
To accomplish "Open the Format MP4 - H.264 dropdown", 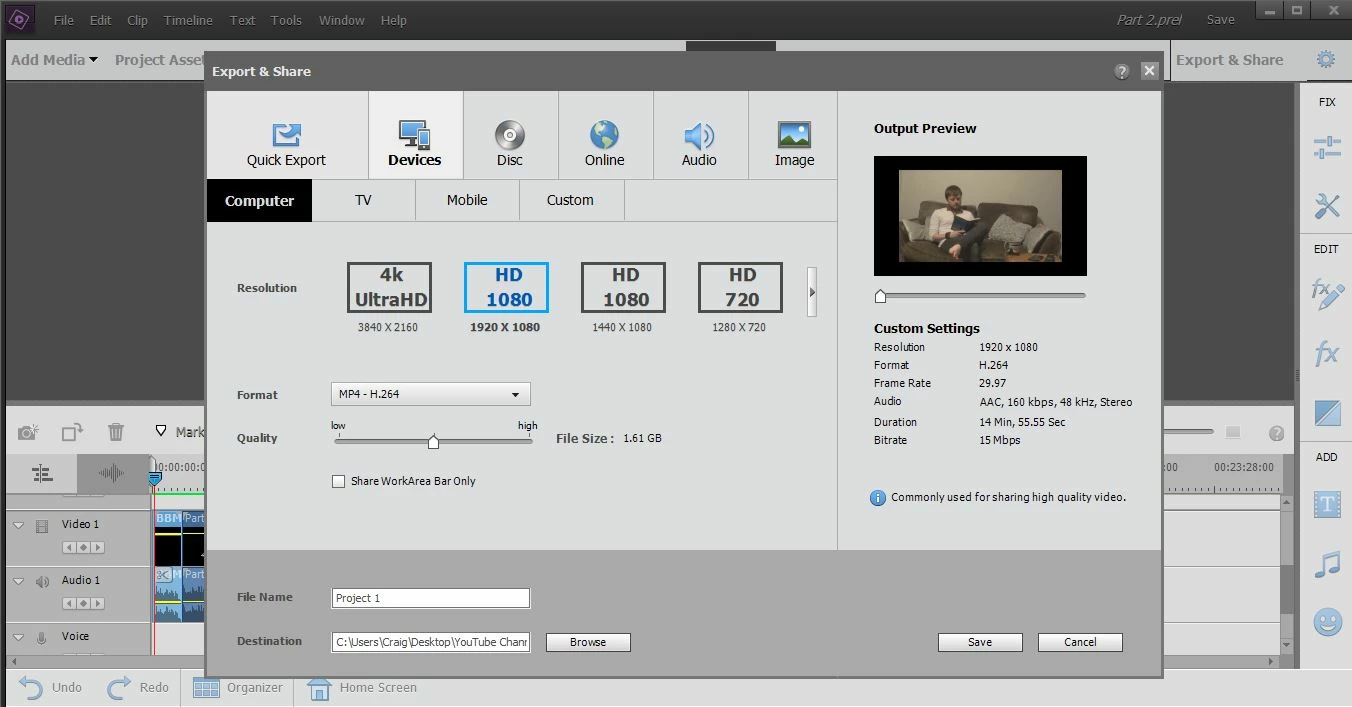I will coord(430,394).
